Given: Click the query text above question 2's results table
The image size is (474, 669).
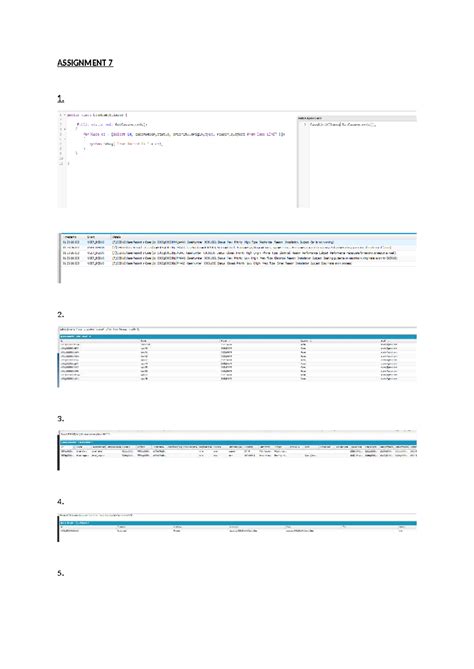Looking at the screenshot, I should click(99, 329).
